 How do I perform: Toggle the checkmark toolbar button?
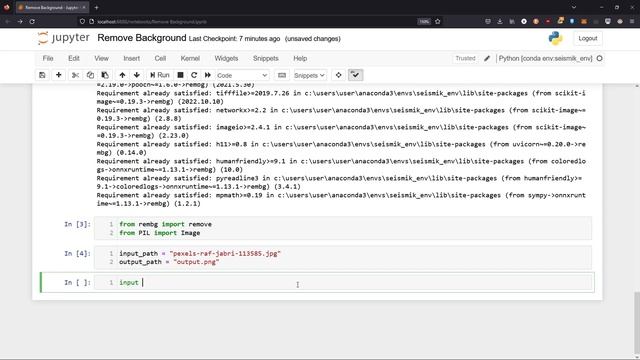(x=356, y=75)
